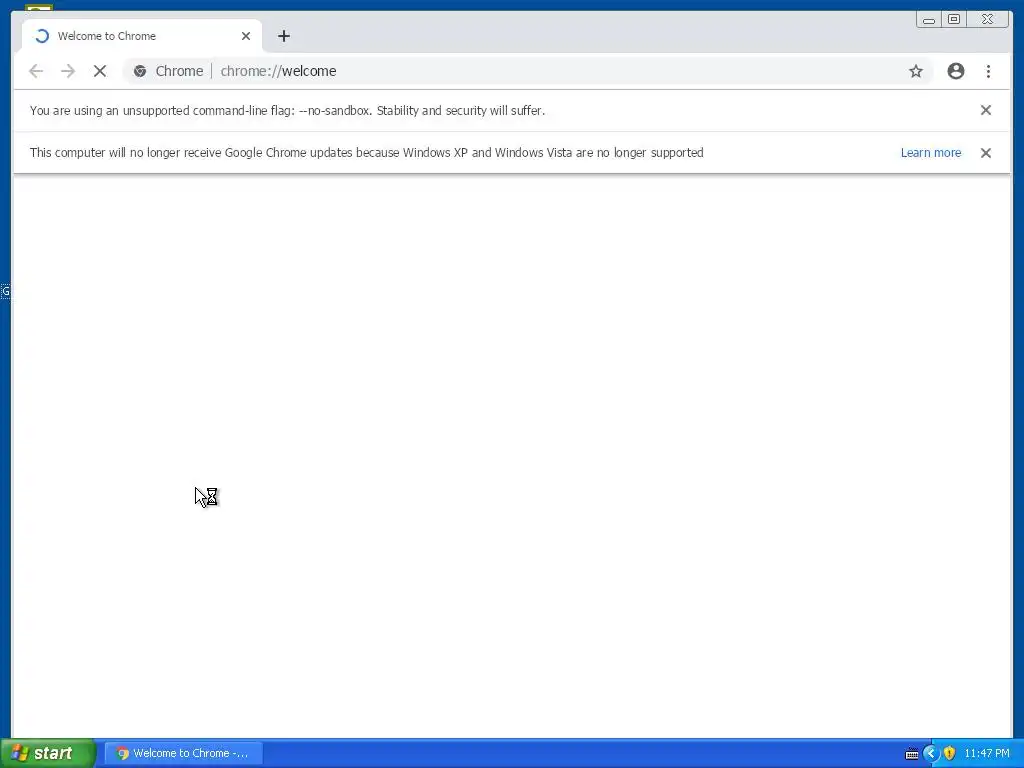
Task: Dismiss the no-sandbox warning bar
Action: [x=985, y=110]
